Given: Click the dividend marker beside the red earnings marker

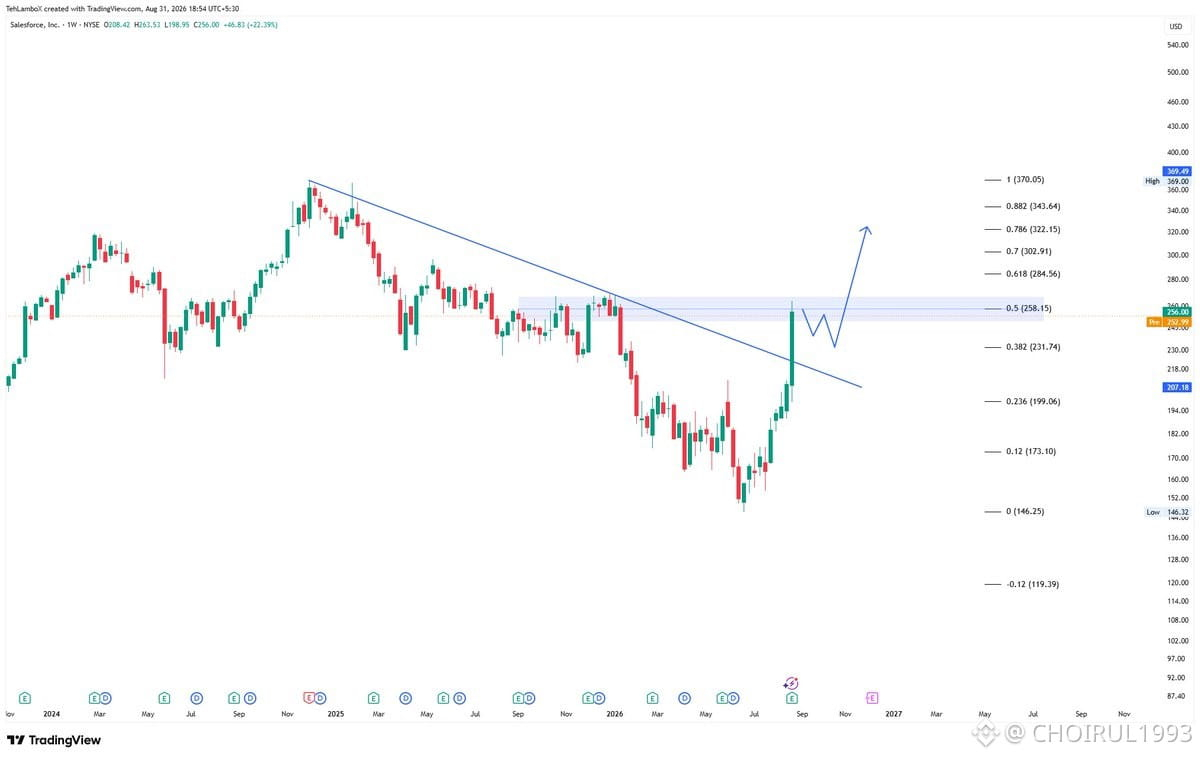Looking at the screenshot, I should click(x=320, y=698).
